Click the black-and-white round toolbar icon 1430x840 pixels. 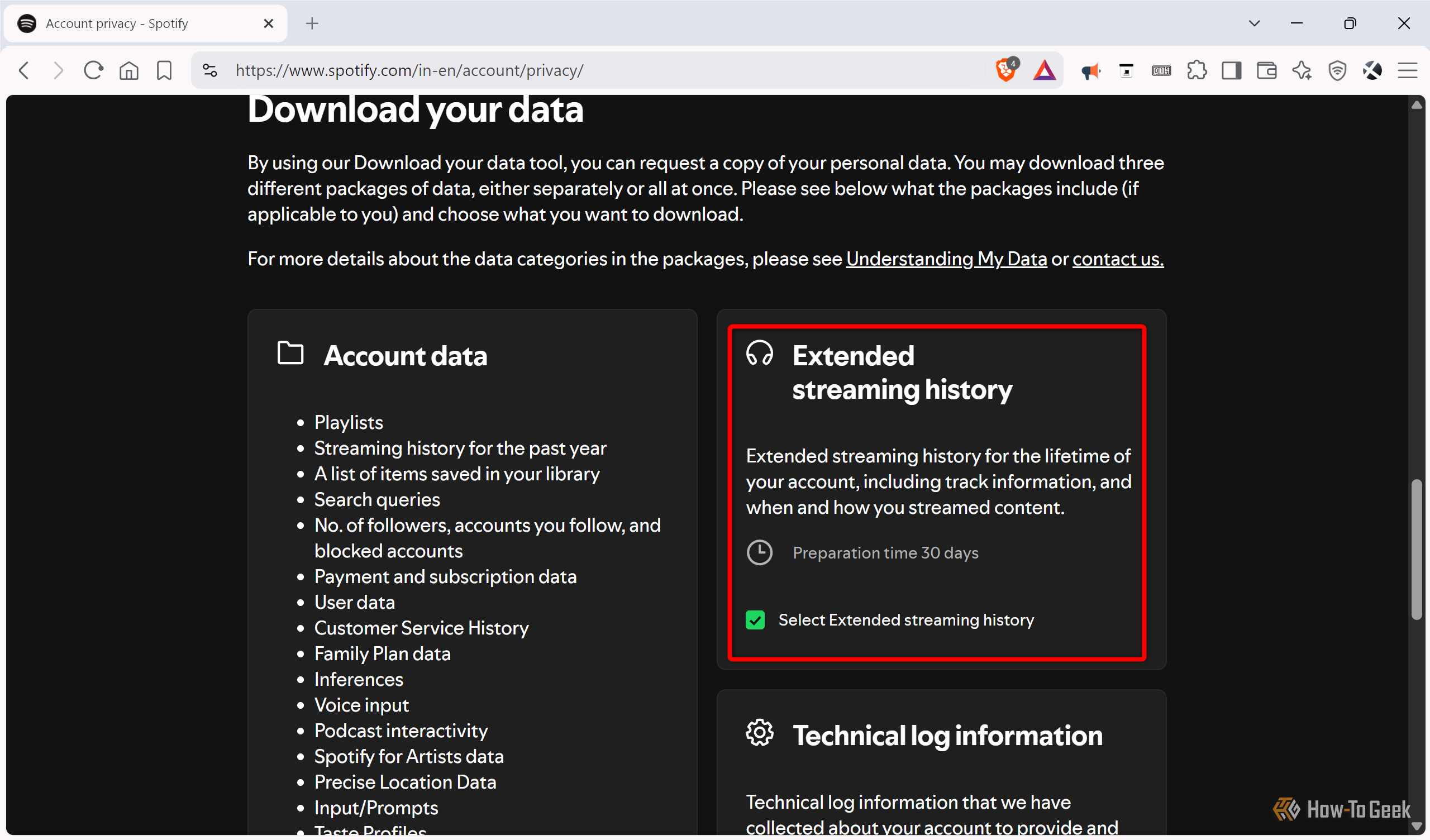coord(1372,70)
